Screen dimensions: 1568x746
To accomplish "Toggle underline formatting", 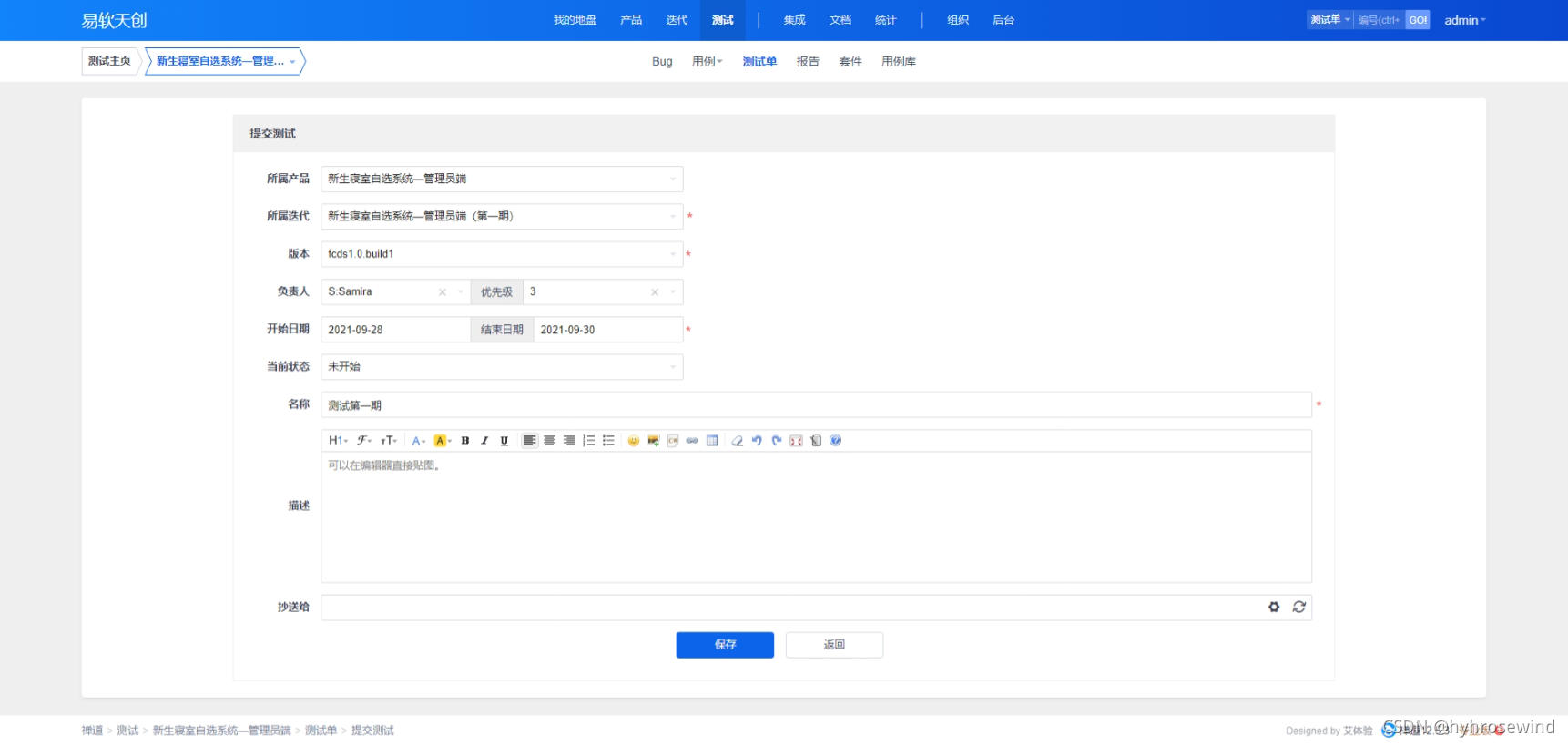I will (504, 441).
